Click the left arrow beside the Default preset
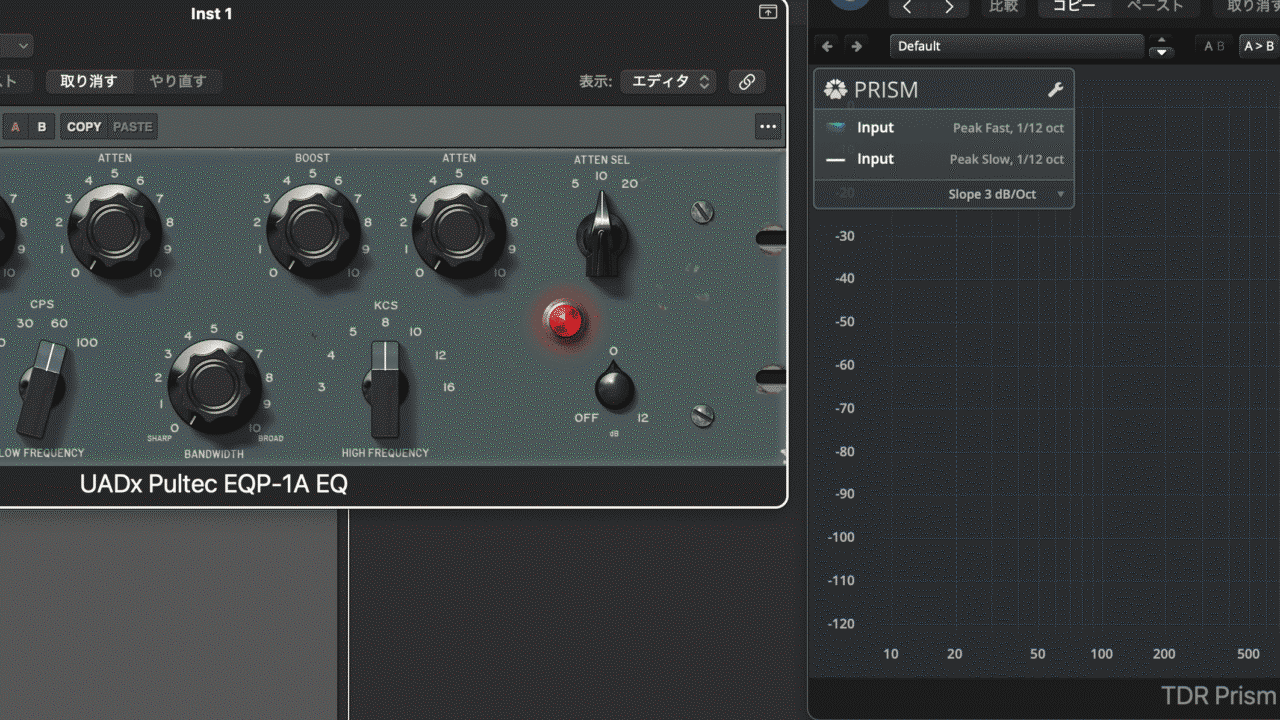Screen dimensions: 1280x720 (x=827, y=46)
